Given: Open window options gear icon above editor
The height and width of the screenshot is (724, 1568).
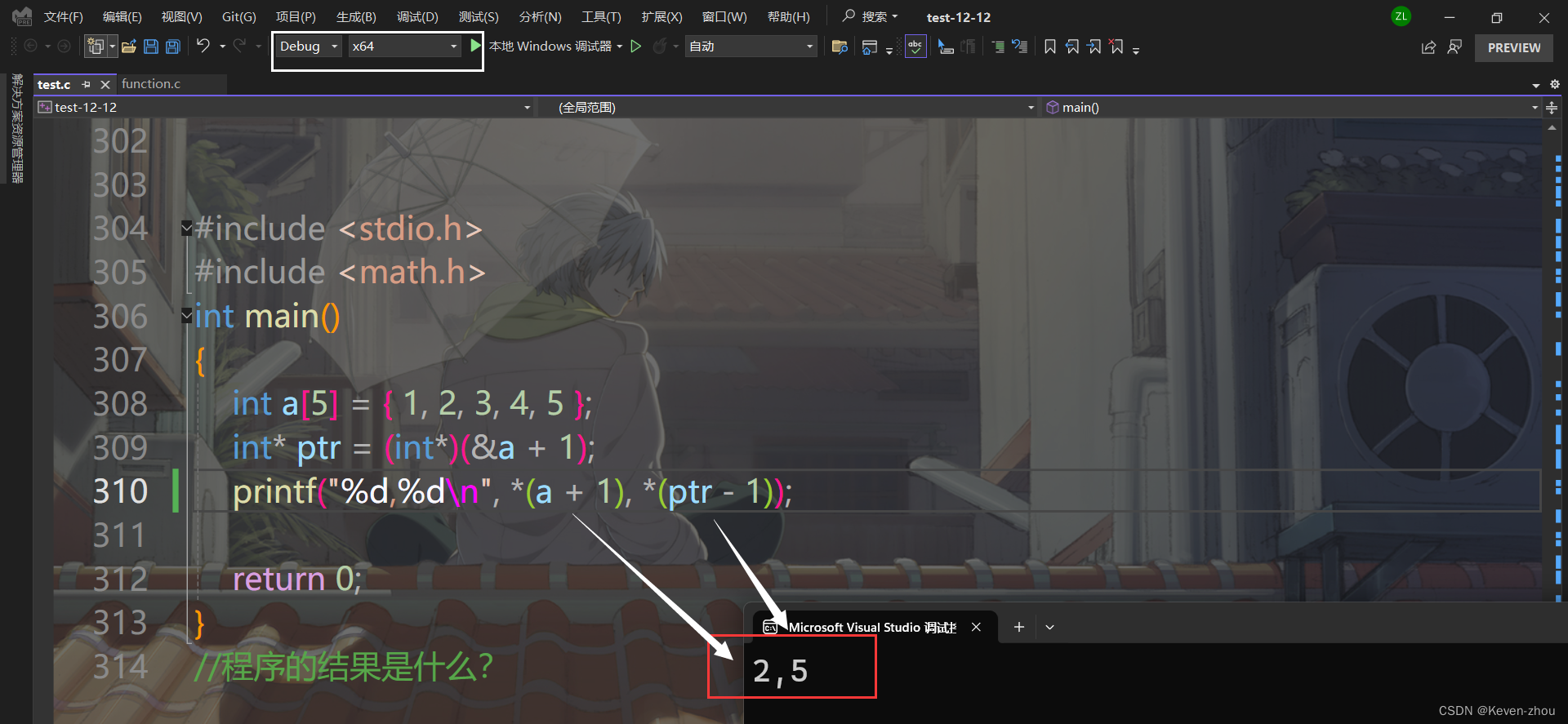Looking at the screenshot, I should click(x=1555, y=84).
